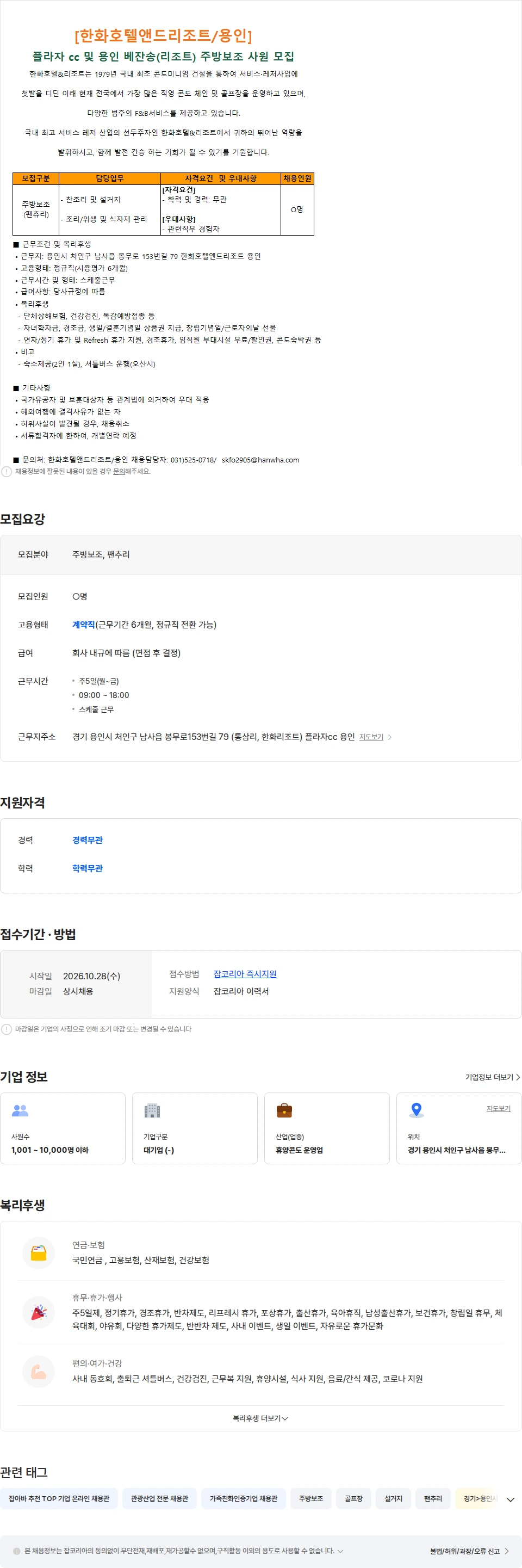Click the 09:00 ~ 18:00 work hours
The image size is (522, 1568).
coord(103,695)
